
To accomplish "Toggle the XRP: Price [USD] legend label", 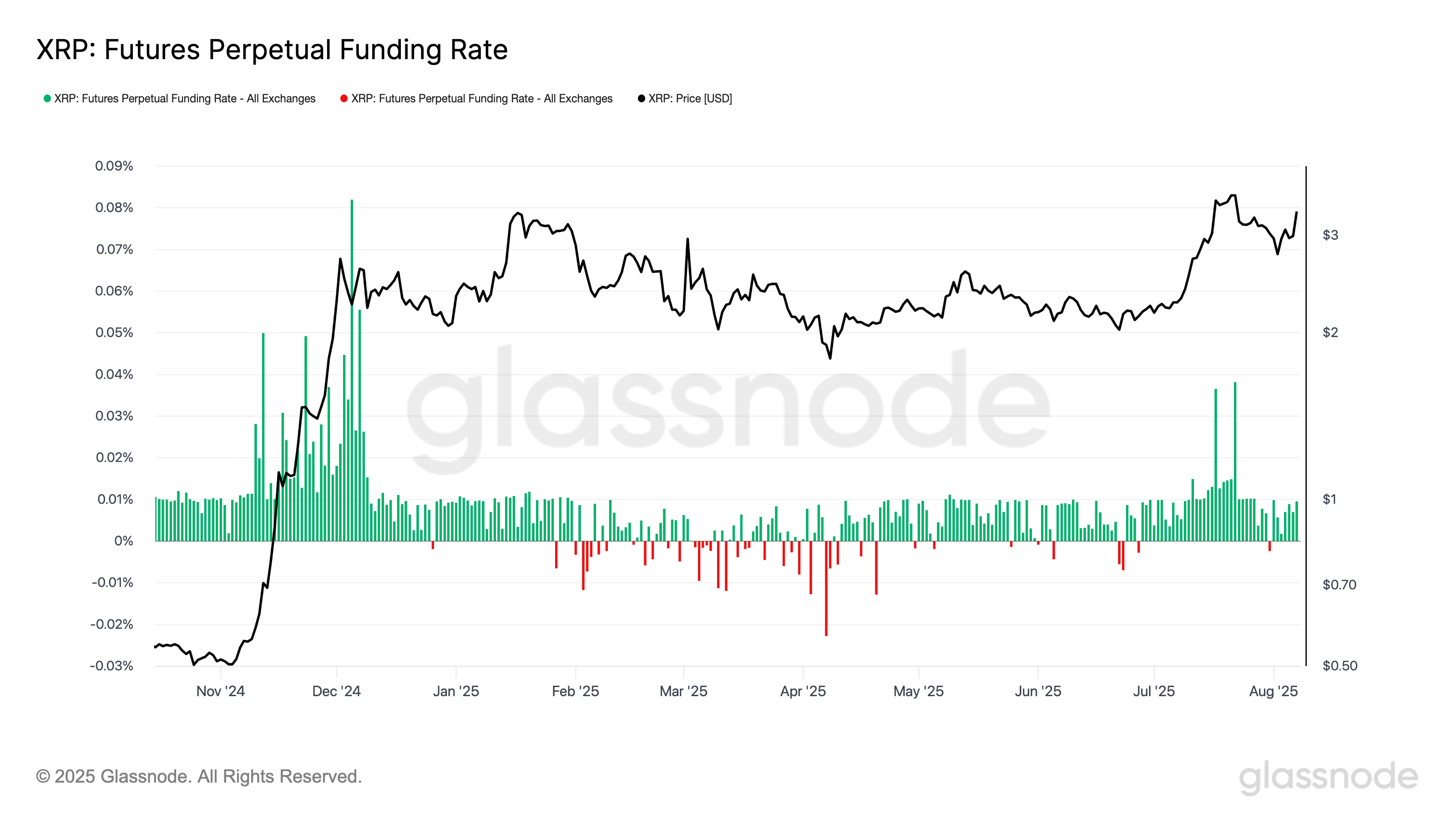I will click(690, 98).
